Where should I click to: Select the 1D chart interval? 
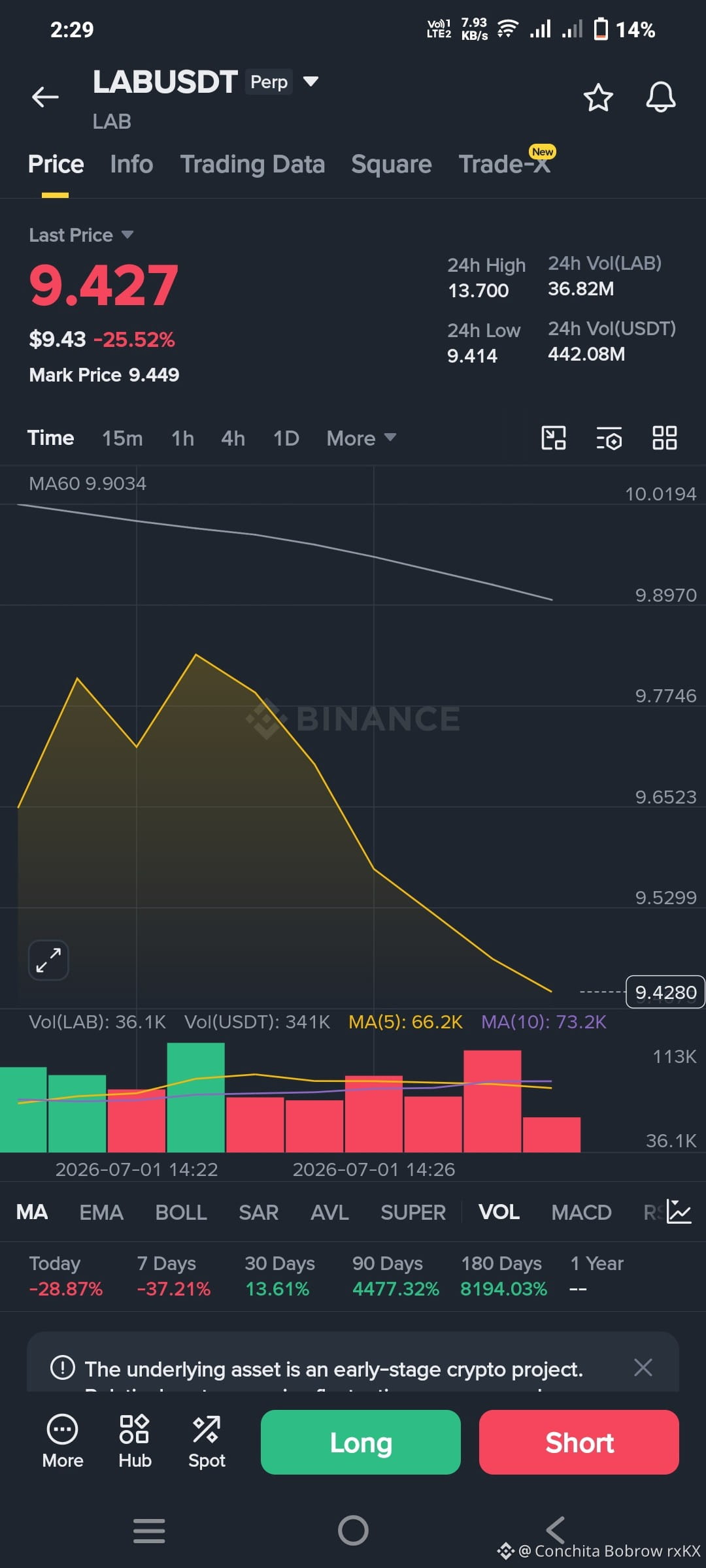[x=286, y=438]
